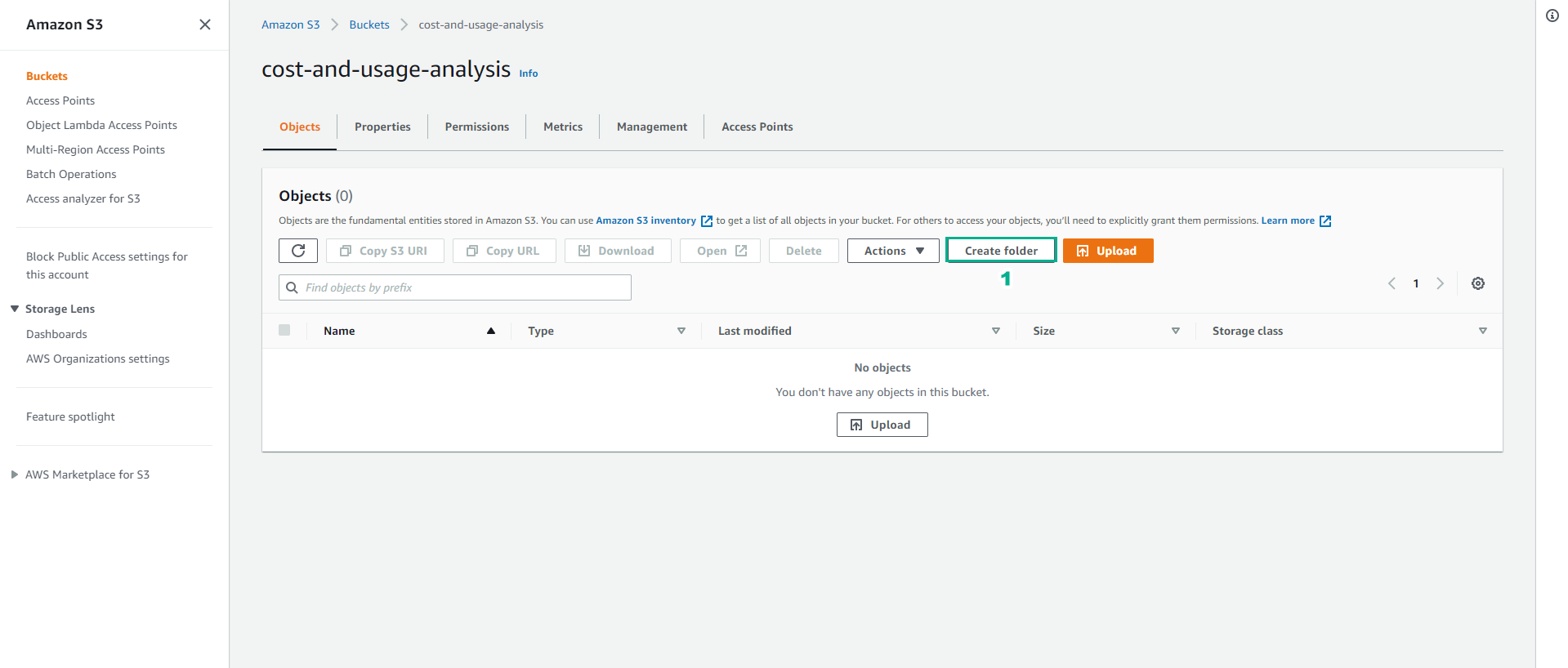Click the Open button
Screen dimensions: 1568x668
720,251
